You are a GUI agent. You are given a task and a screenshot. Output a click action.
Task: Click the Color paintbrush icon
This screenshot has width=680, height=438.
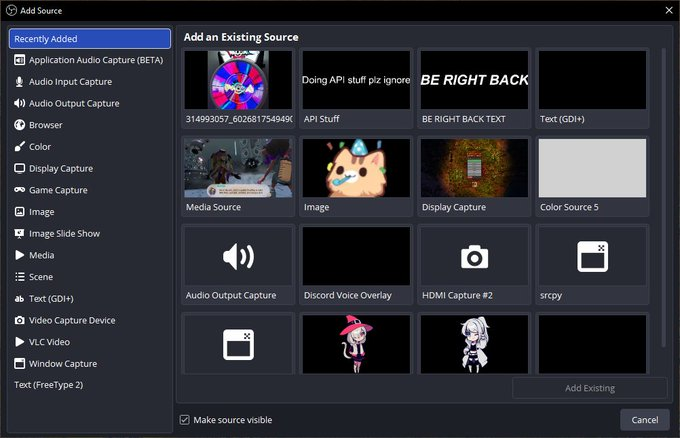[x=19, y=147]
